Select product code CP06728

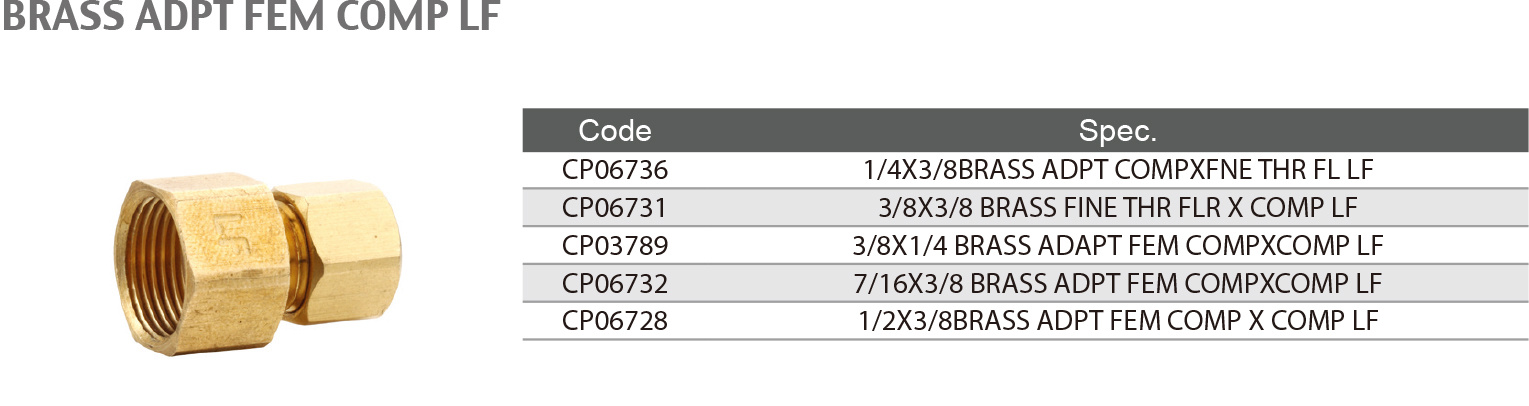pos(615,321)
